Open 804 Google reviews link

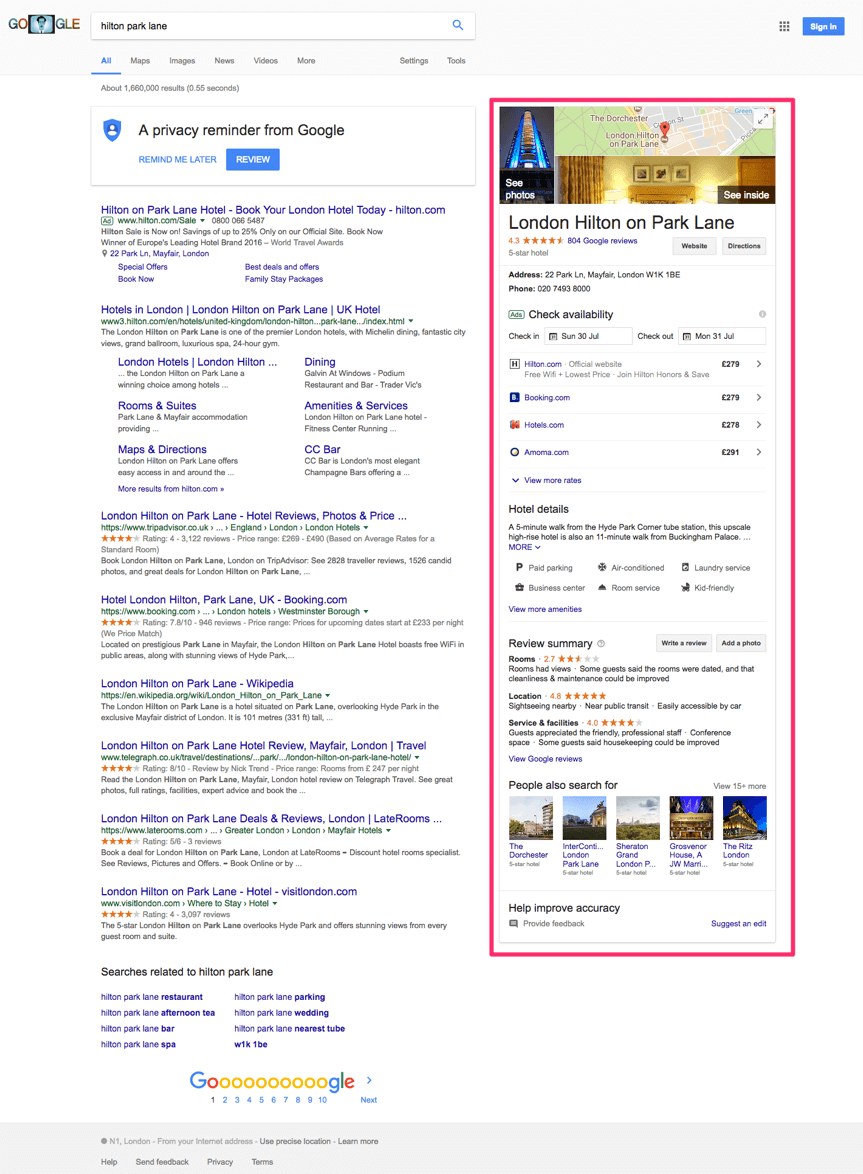click(603, 241)
